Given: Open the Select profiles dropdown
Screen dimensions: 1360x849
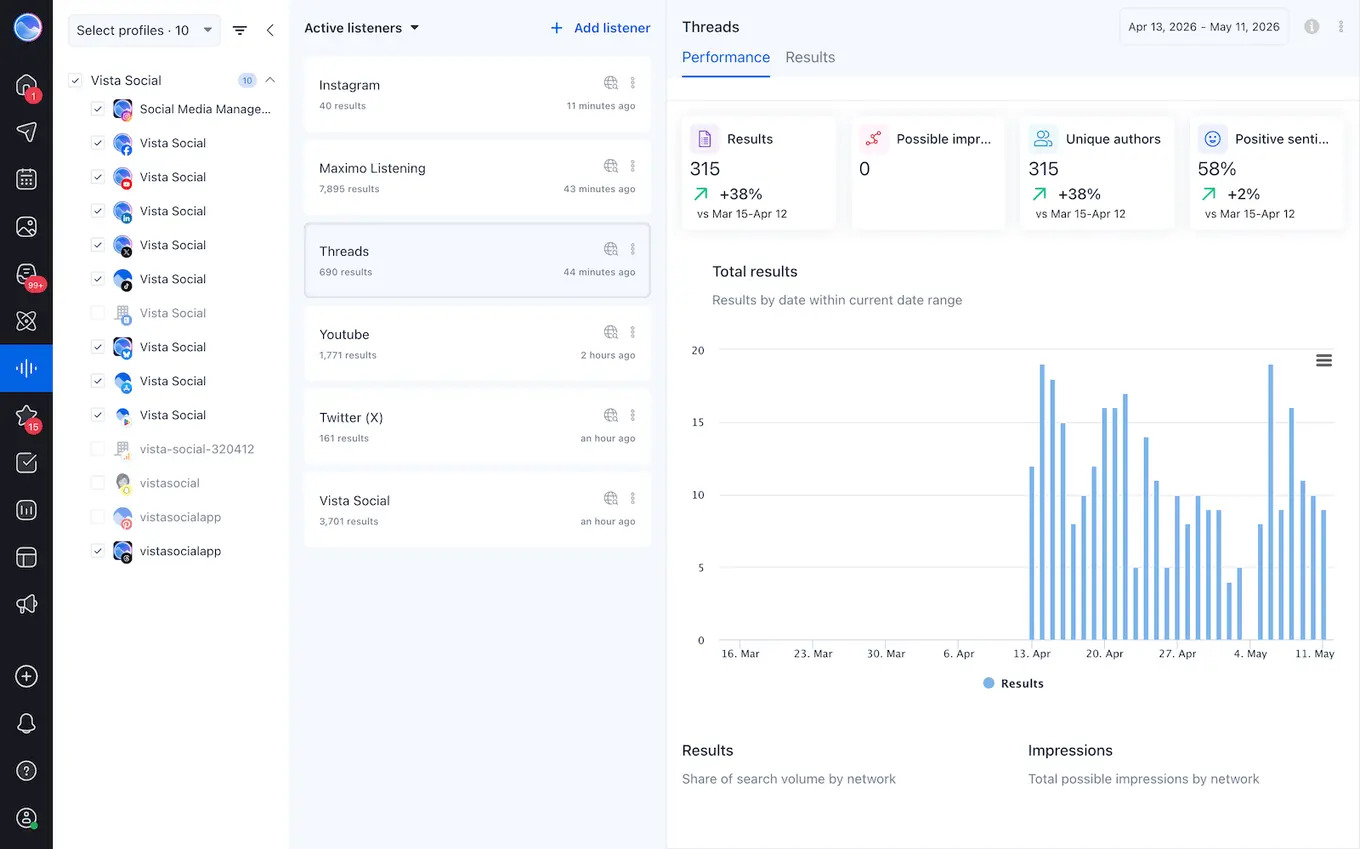Looking at the screenshot, I should pos(145,30).
